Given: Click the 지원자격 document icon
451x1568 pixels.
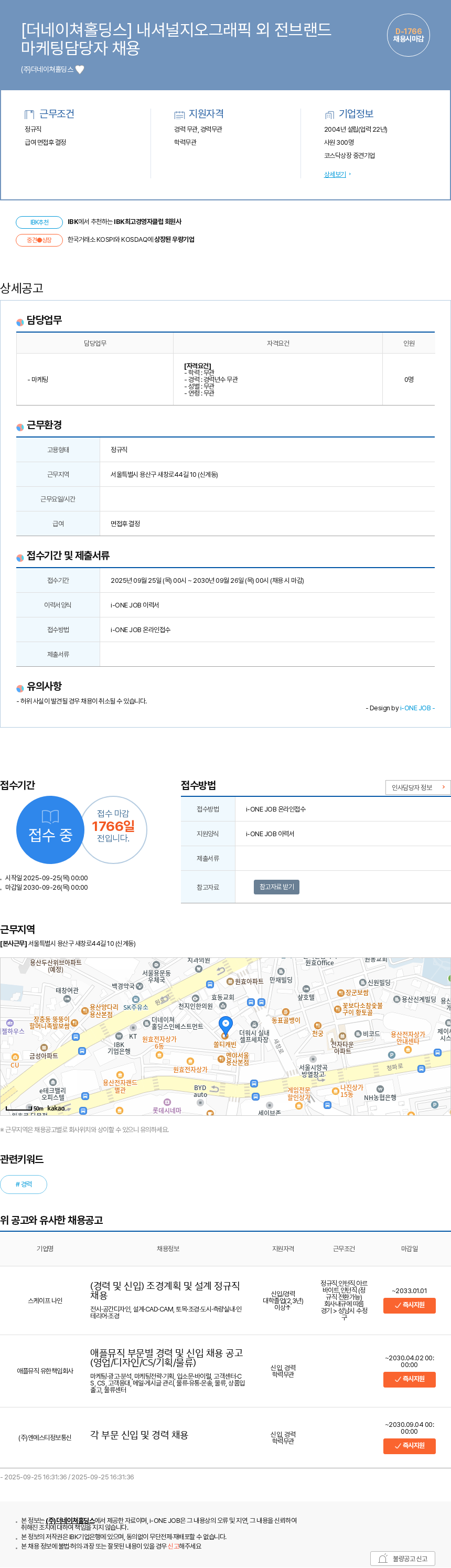Looking at the screenshot, I should [179, 114].
